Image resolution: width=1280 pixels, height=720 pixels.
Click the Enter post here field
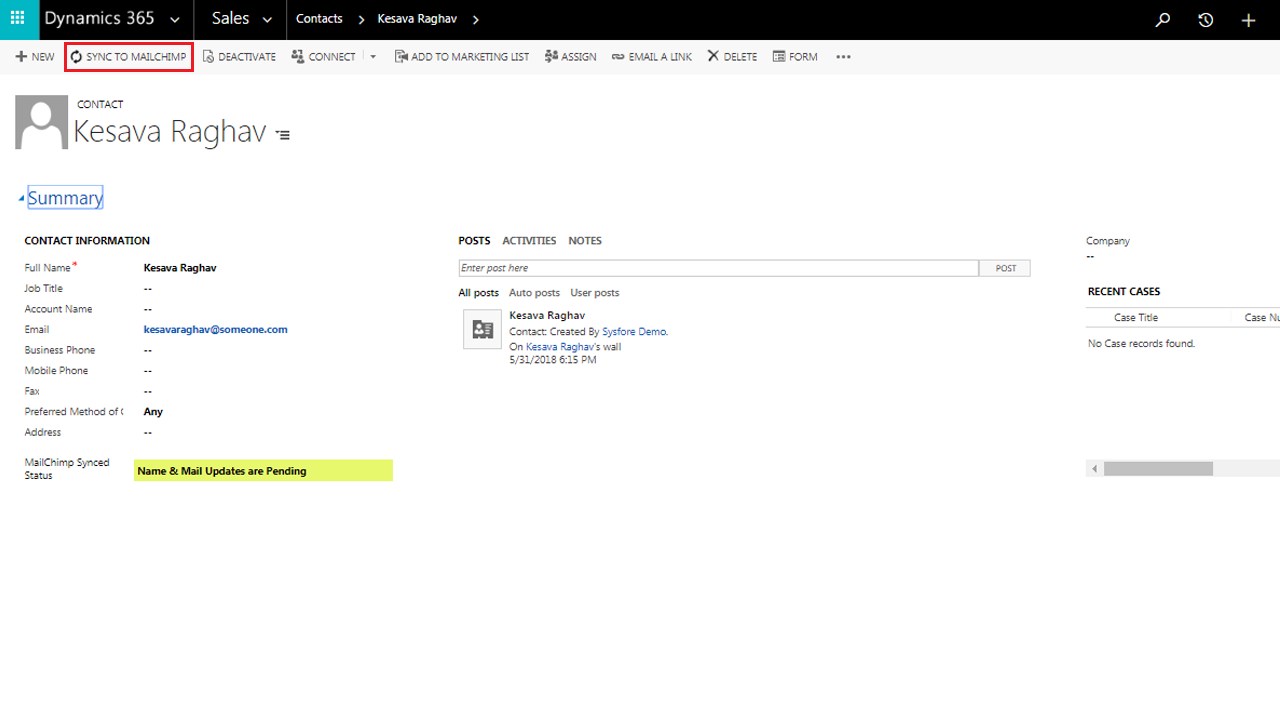tap(718, 268)
